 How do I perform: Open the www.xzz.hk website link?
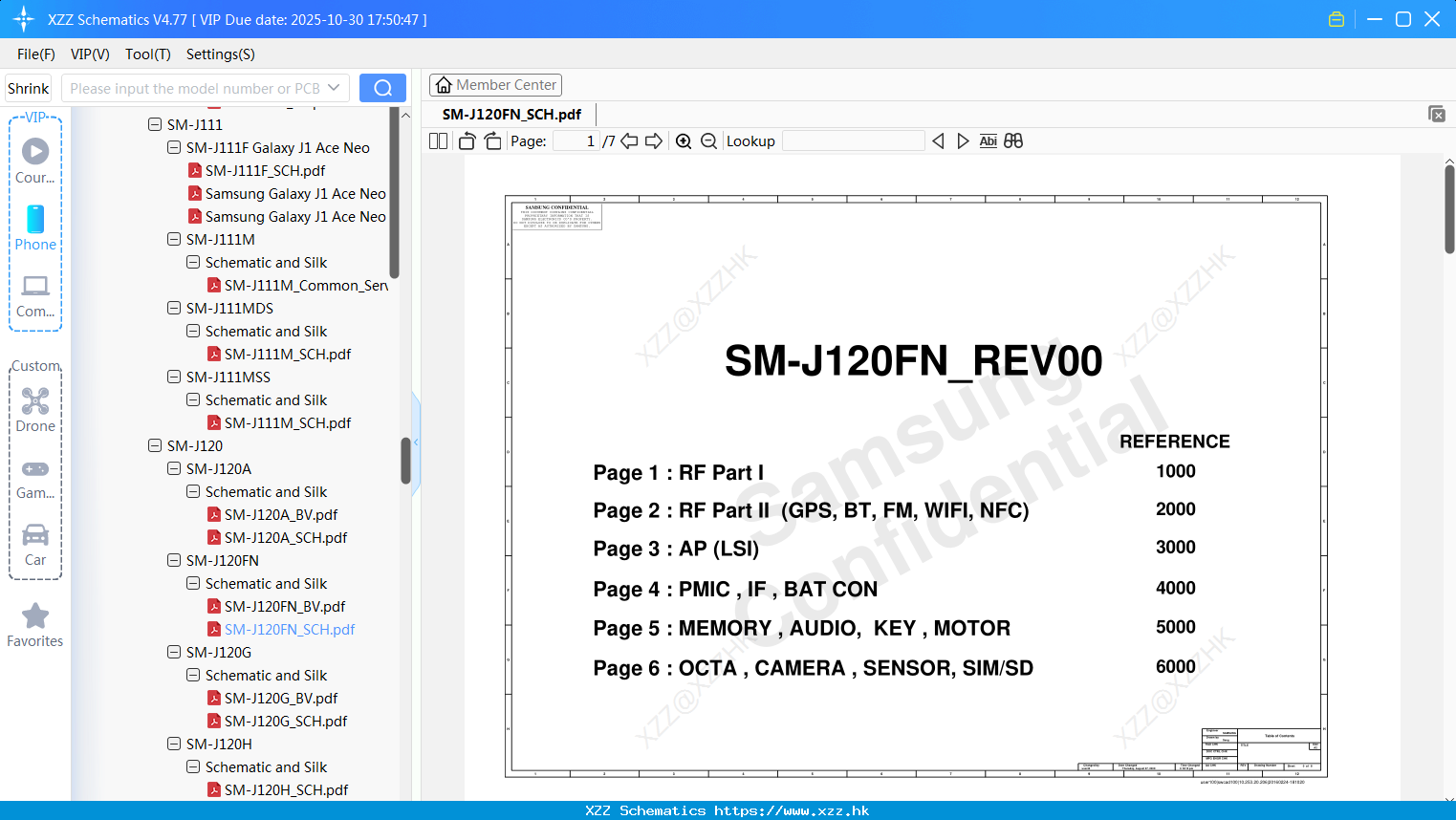point(792,810)
